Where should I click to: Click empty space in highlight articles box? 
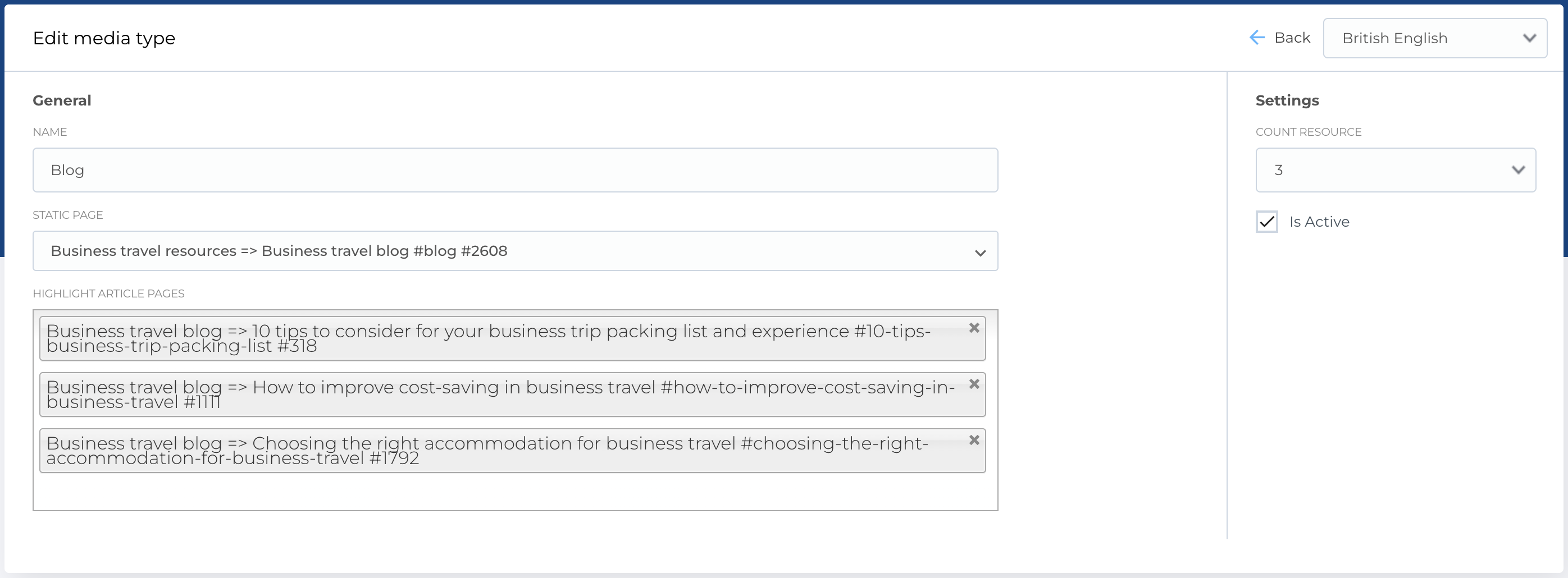514,492
